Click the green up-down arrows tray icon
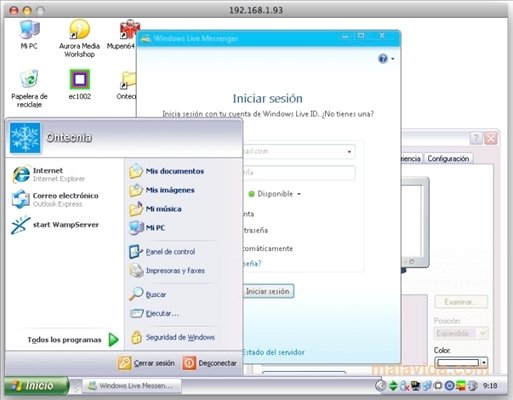Image resolution: width=513 pixels, height=400 pixels. pos(393,386)
